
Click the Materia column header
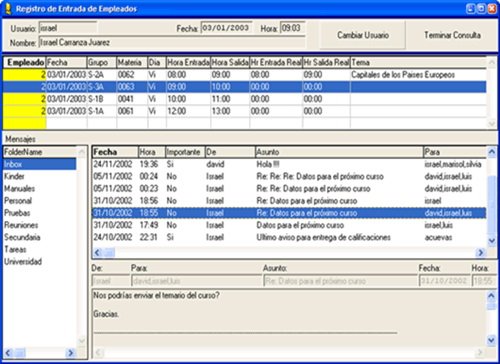[x=132, y=62]
